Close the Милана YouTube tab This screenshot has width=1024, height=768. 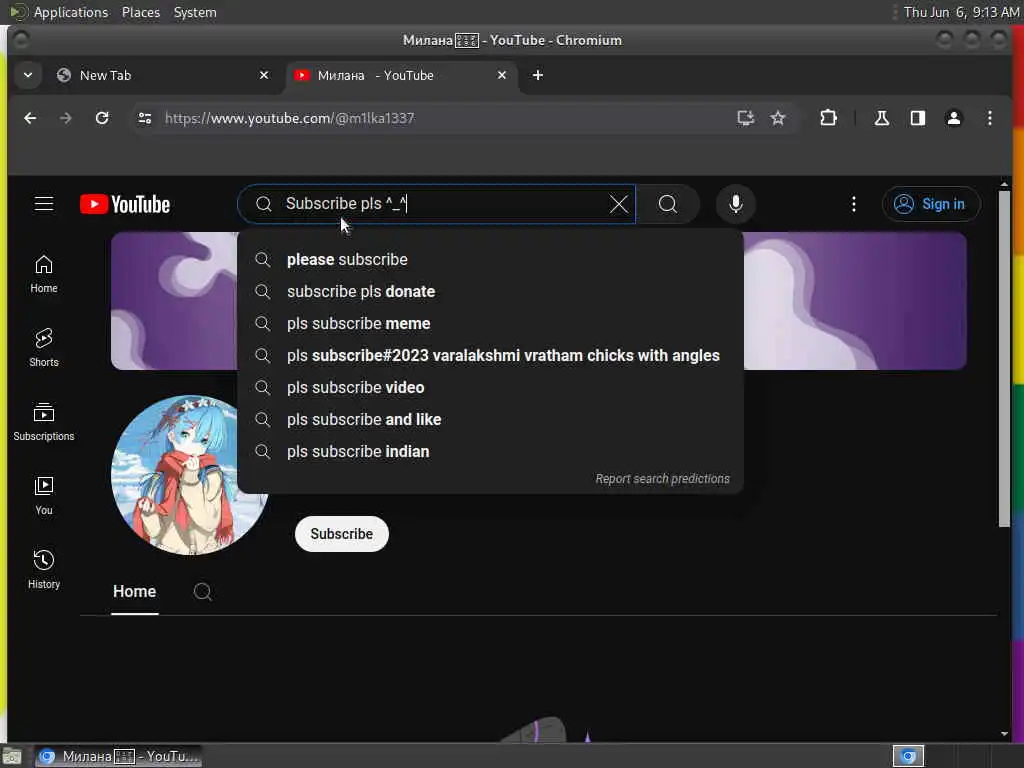pos(502,76)
